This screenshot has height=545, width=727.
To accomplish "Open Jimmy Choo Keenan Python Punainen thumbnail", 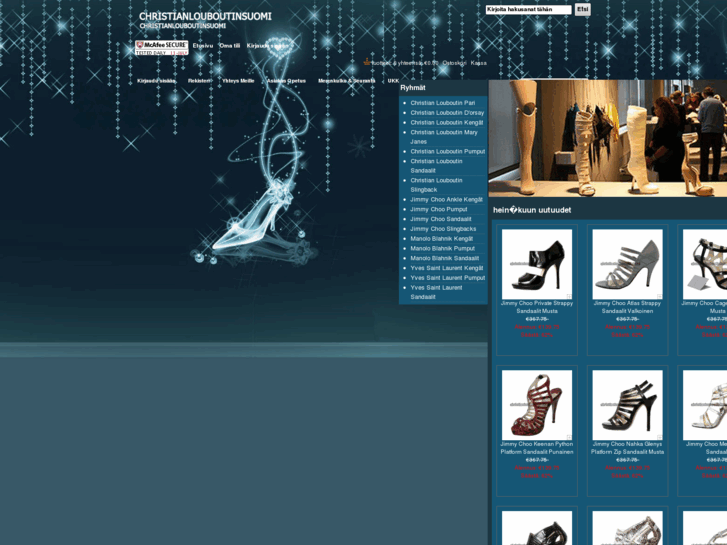I will pyautogui.click(x=537, y=405).
